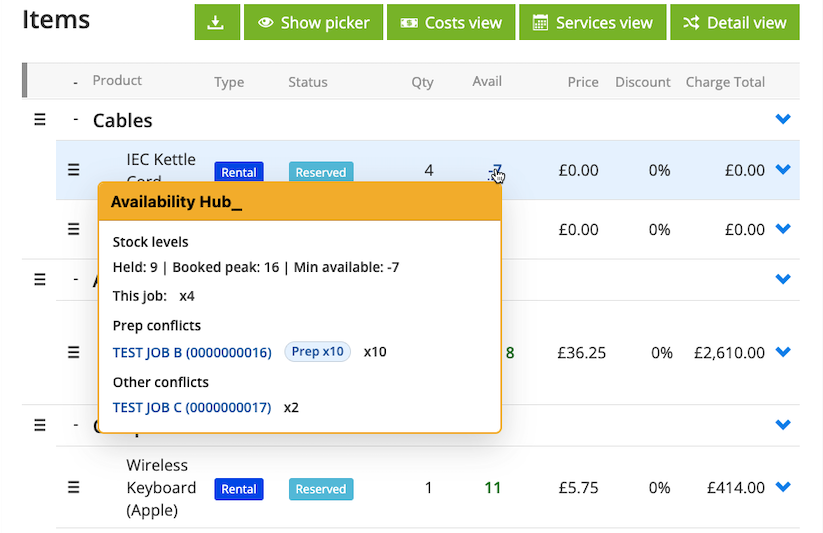Click drag handle on row below IEC Kettle Cord
Viewport: 823px width, 533px height.
coord(73,229)
